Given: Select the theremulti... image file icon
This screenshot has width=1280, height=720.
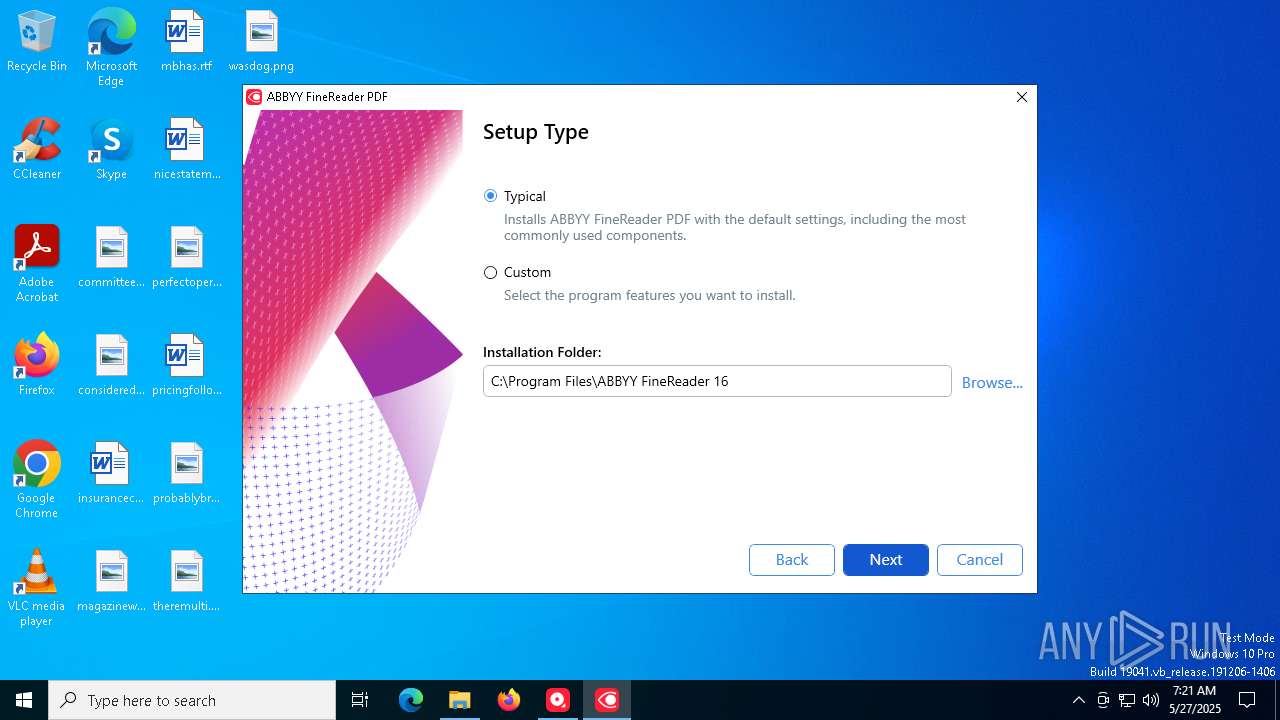Looking at the screenshot, I should tap(186, 581).
